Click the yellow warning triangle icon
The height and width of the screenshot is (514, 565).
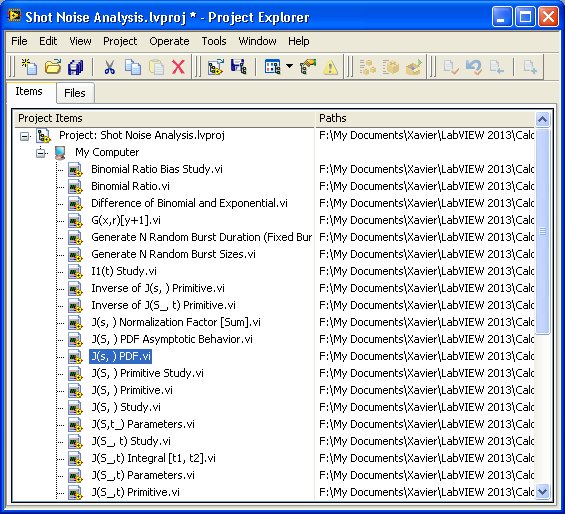(330, 67)
